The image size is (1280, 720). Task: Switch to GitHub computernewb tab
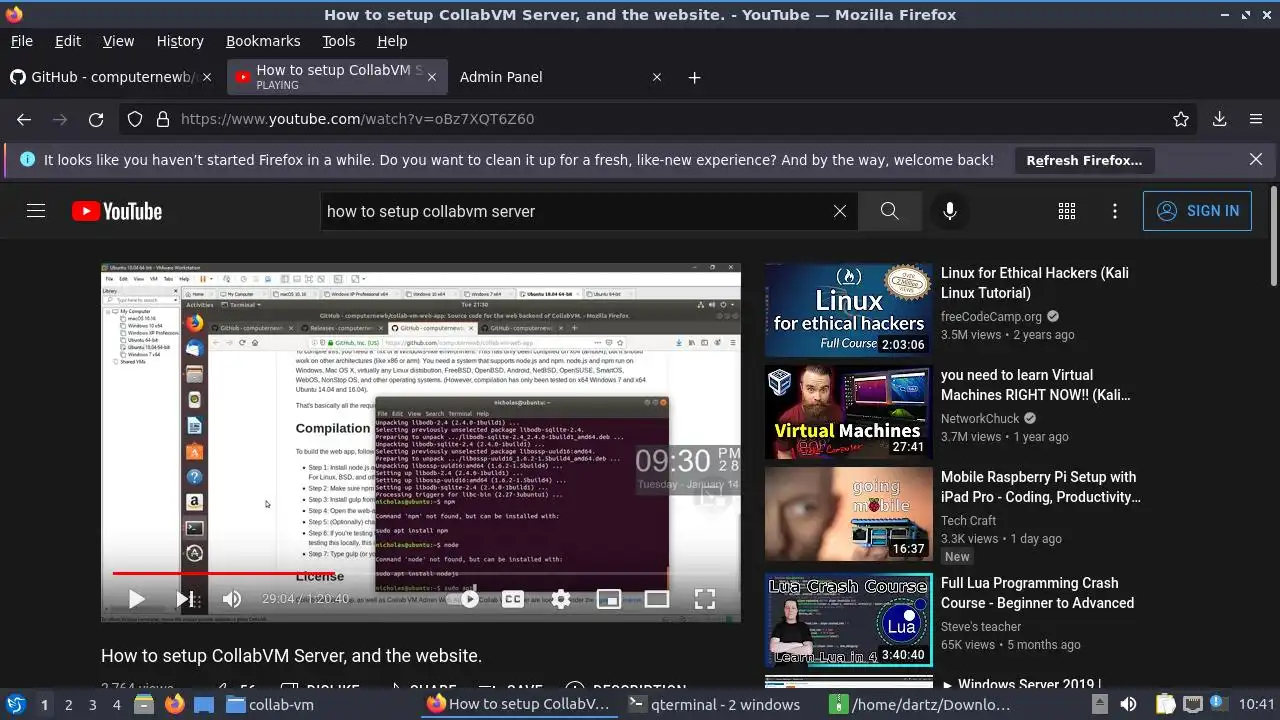click(x=112, y=77)
